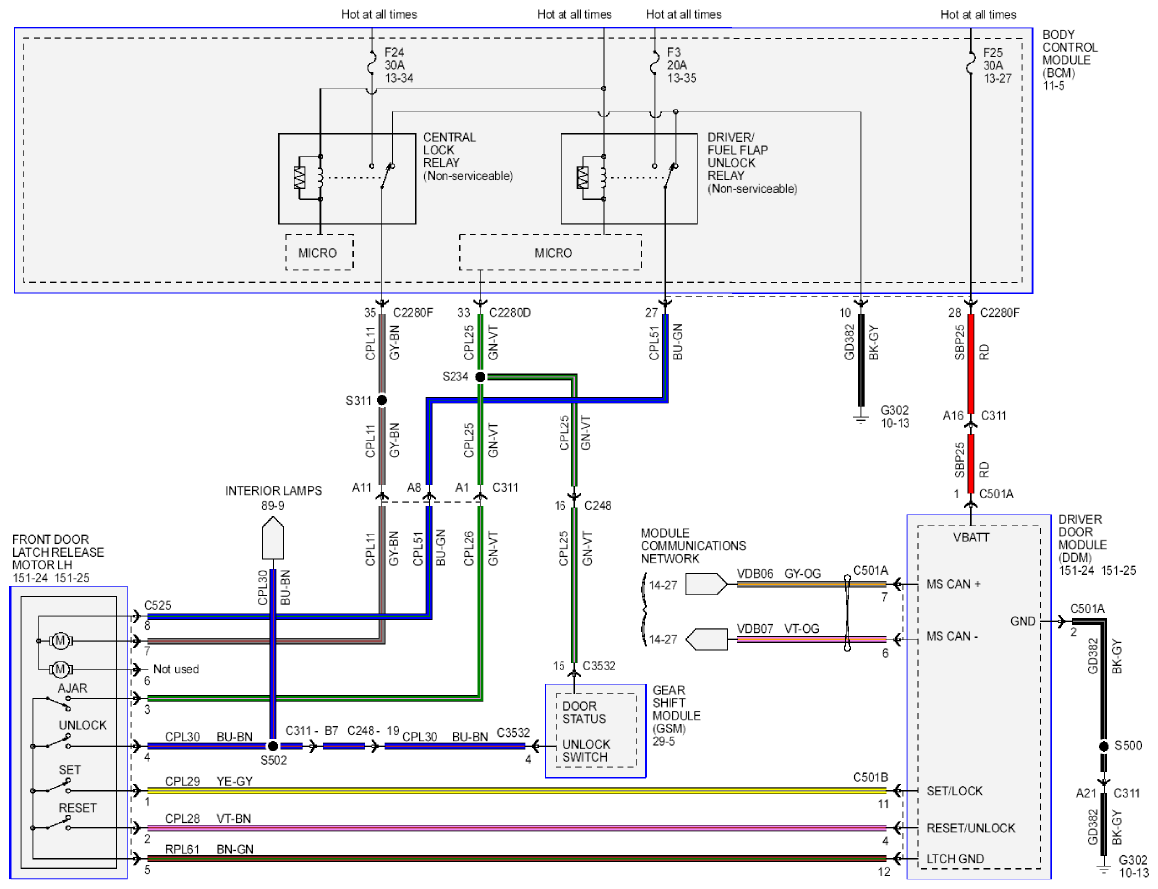This screenshot has height=889, width=1158.
Task: Click the Front Door Latch Release Motor LH label
Action: pos(58,559)
